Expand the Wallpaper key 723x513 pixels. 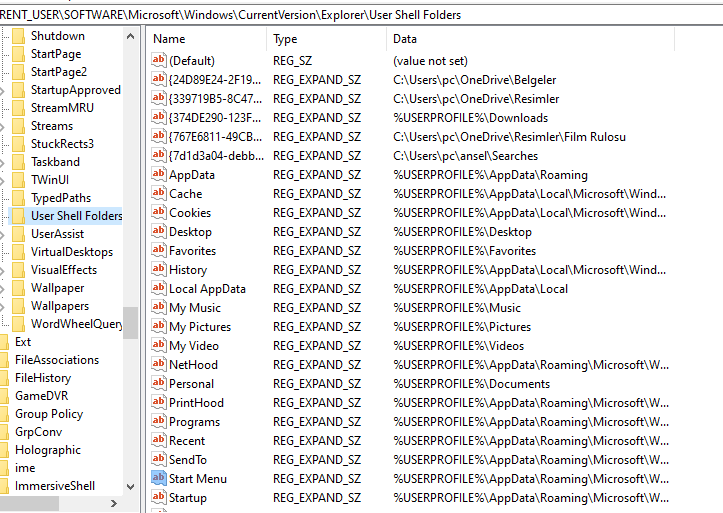point(2,288)
